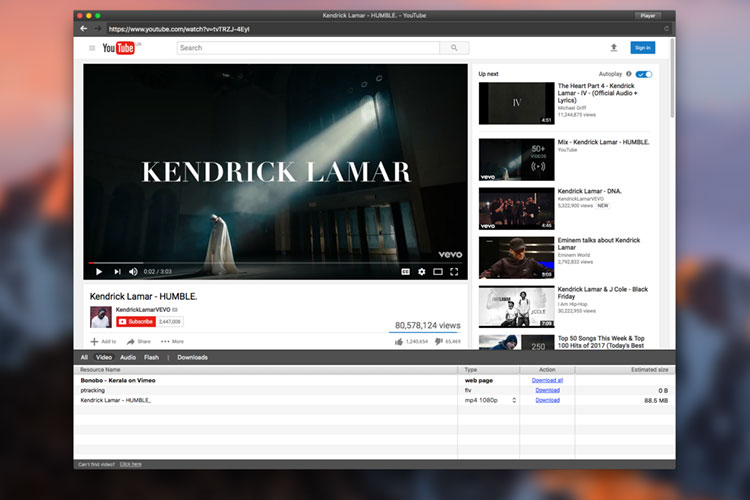This screenshot has height=500, width=750.
Task: Select the All filter tab
Action: click(x=84, y=357)
